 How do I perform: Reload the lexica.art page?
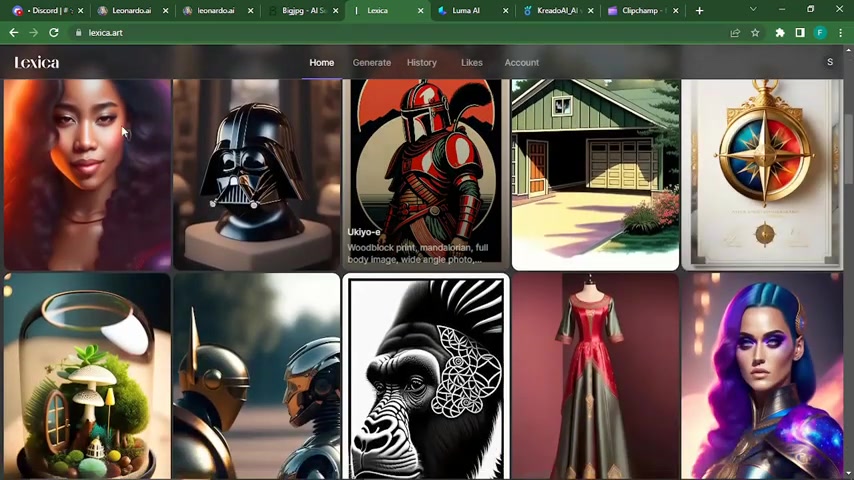[53, 33]
